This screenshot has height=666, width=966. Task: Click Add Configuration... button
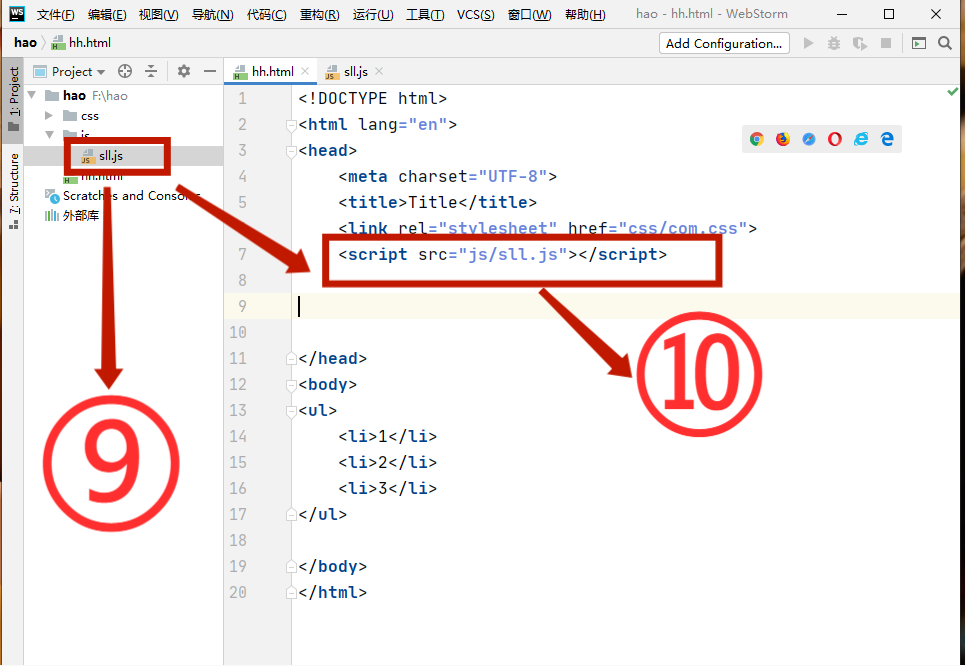[724, 43]
